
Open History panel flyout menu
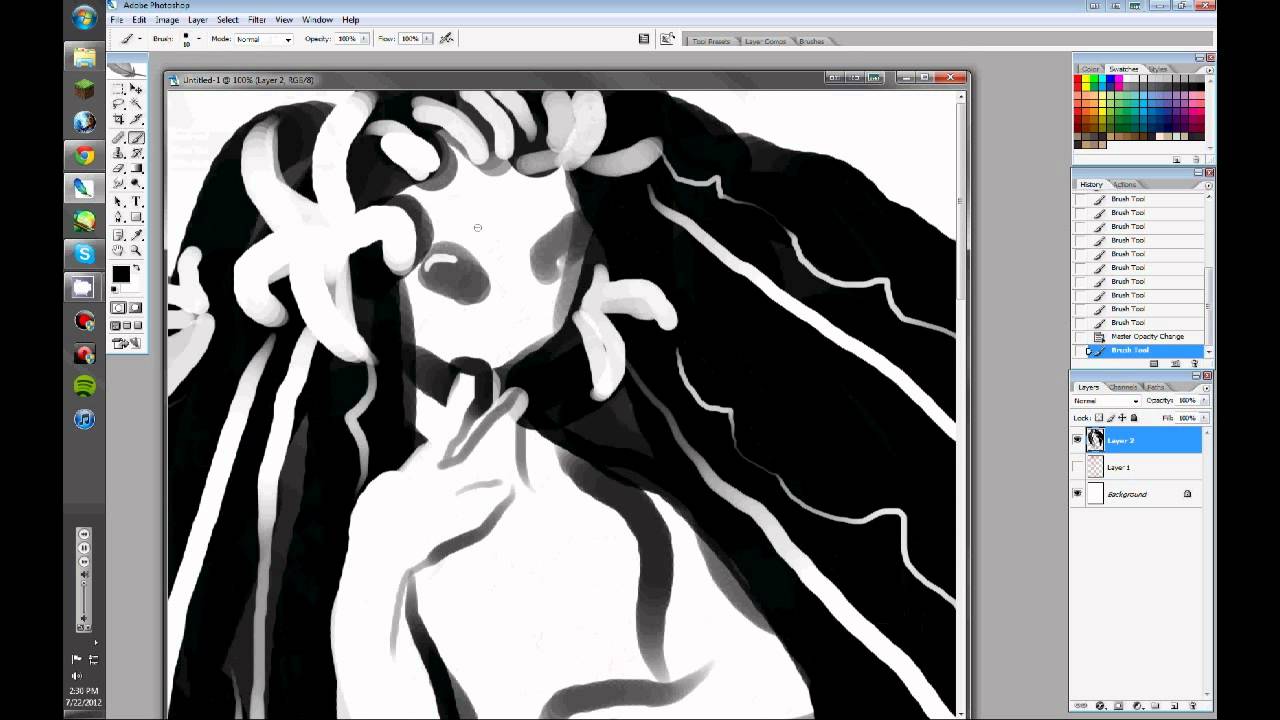[1208, 185]
